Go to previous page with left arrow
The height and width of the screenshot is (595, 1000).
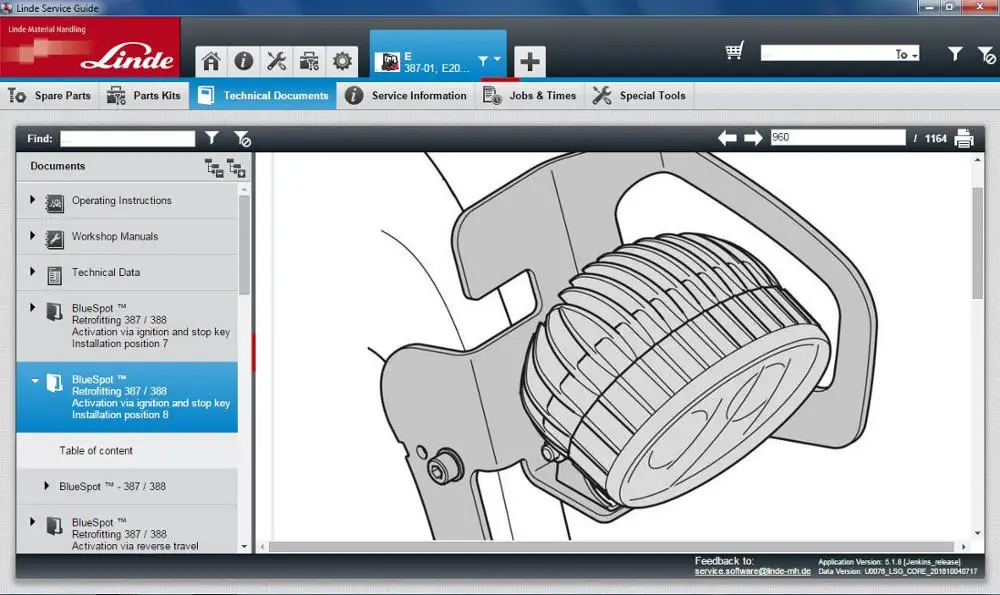pyautogui.click(x=727, y=138)
